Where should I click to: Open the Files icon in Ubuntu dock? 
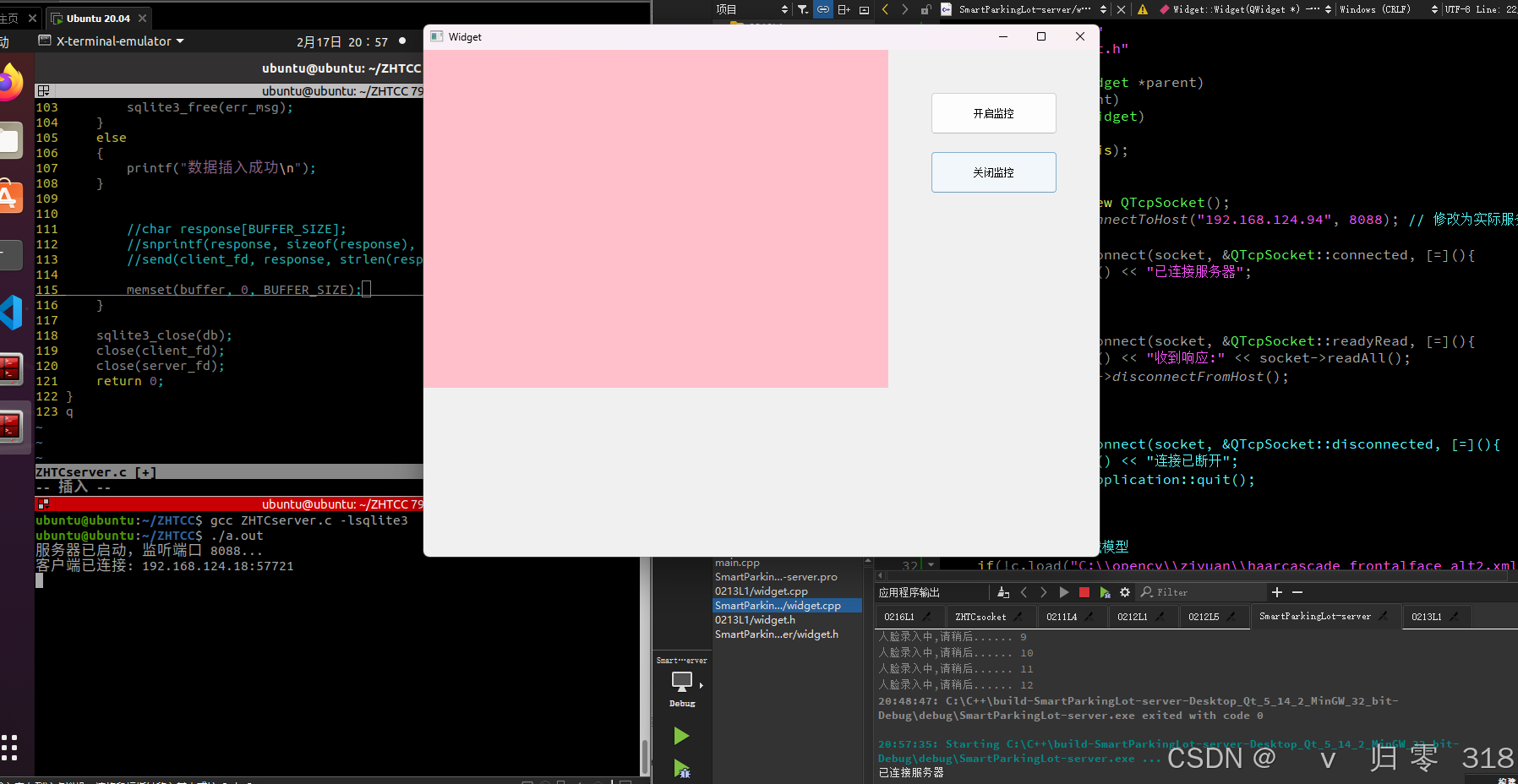(x=10, y=140)
